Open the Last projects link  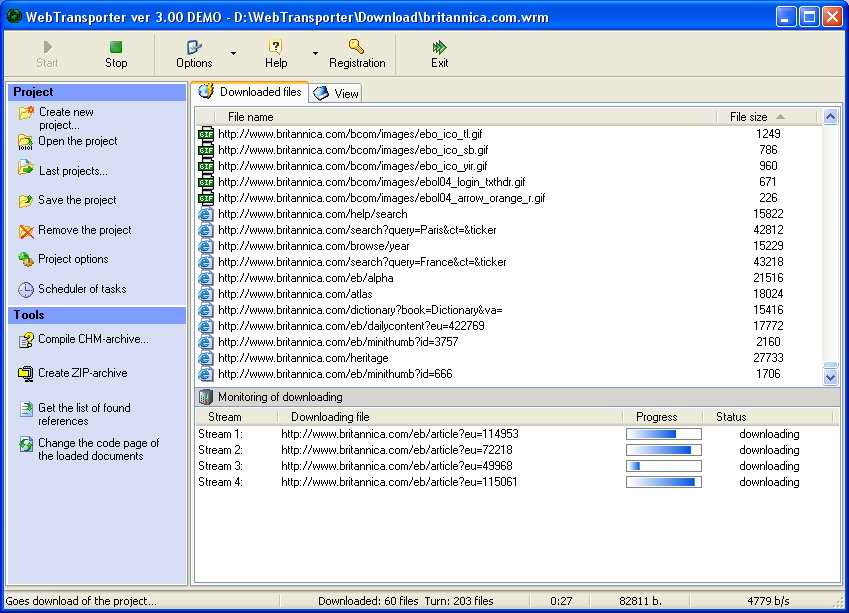[73, 171]
